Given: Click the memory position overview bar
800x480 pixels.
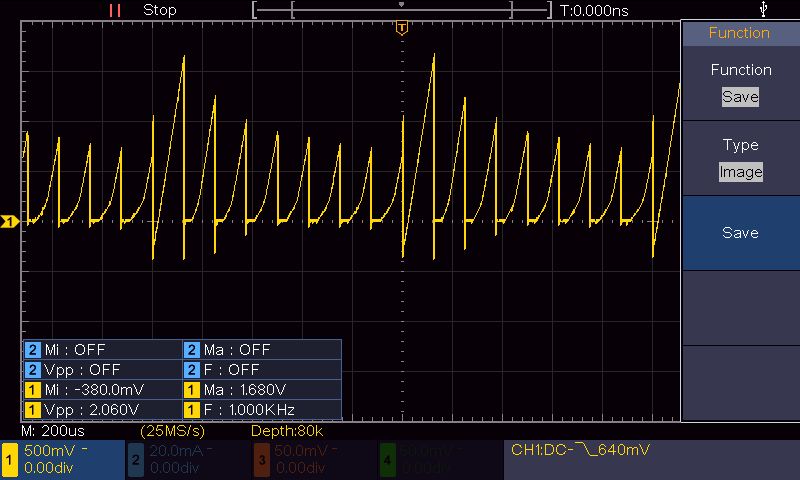Looking at the screenshot, I should click(x=402, y=10).
